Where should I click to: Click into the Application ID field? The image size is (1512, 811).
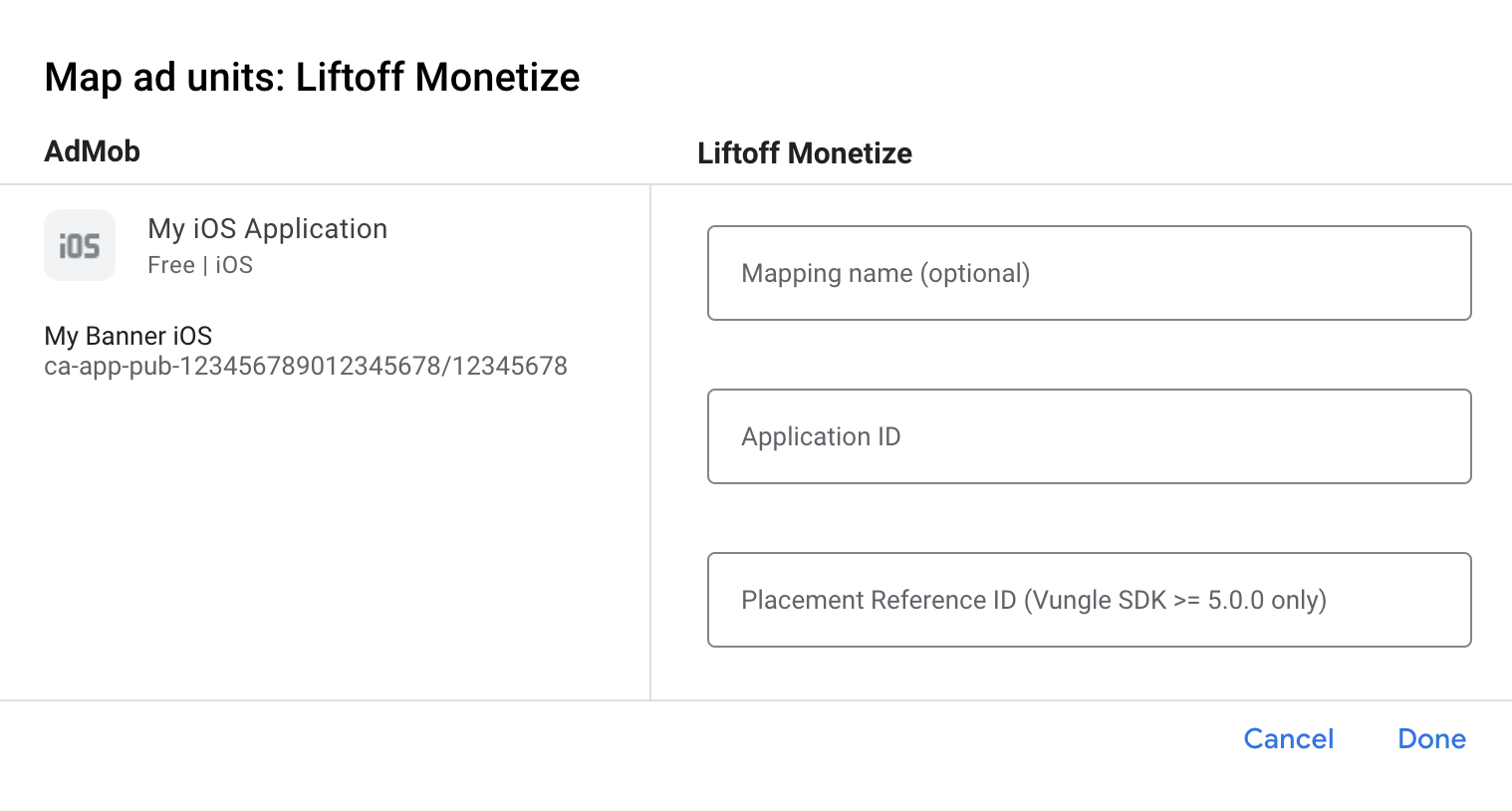click(x=1089, y=436)
